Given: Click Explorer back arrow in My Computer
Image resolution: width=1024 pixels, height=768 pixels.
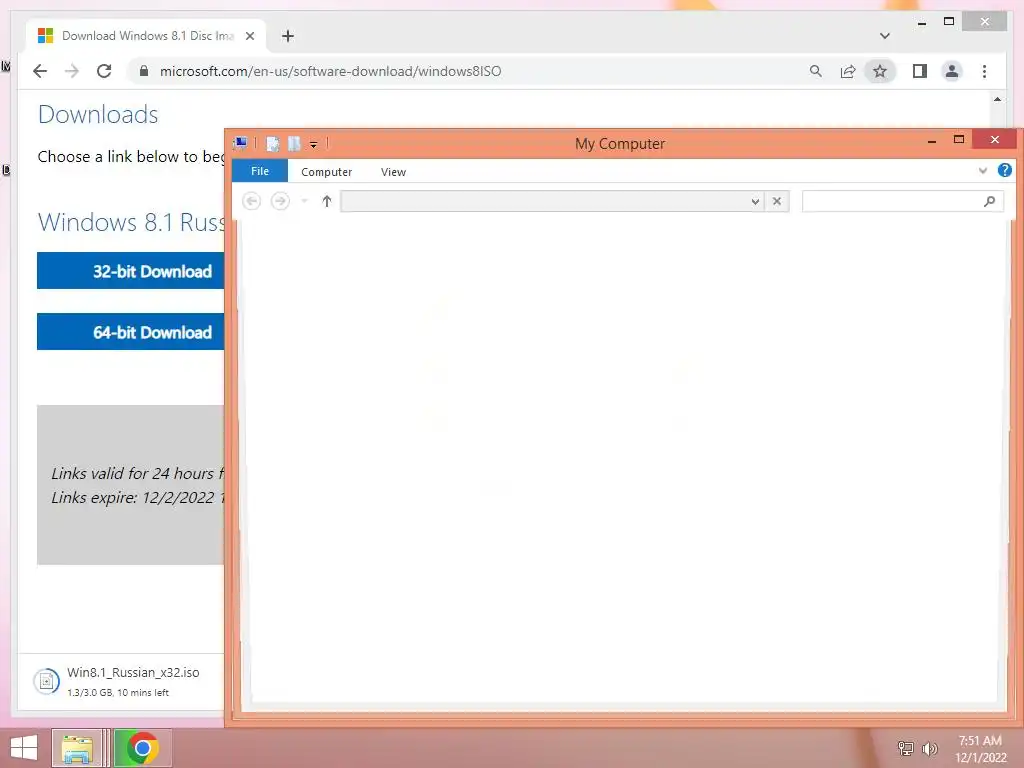Looking at the screenshot, I should tap(251, 201).
